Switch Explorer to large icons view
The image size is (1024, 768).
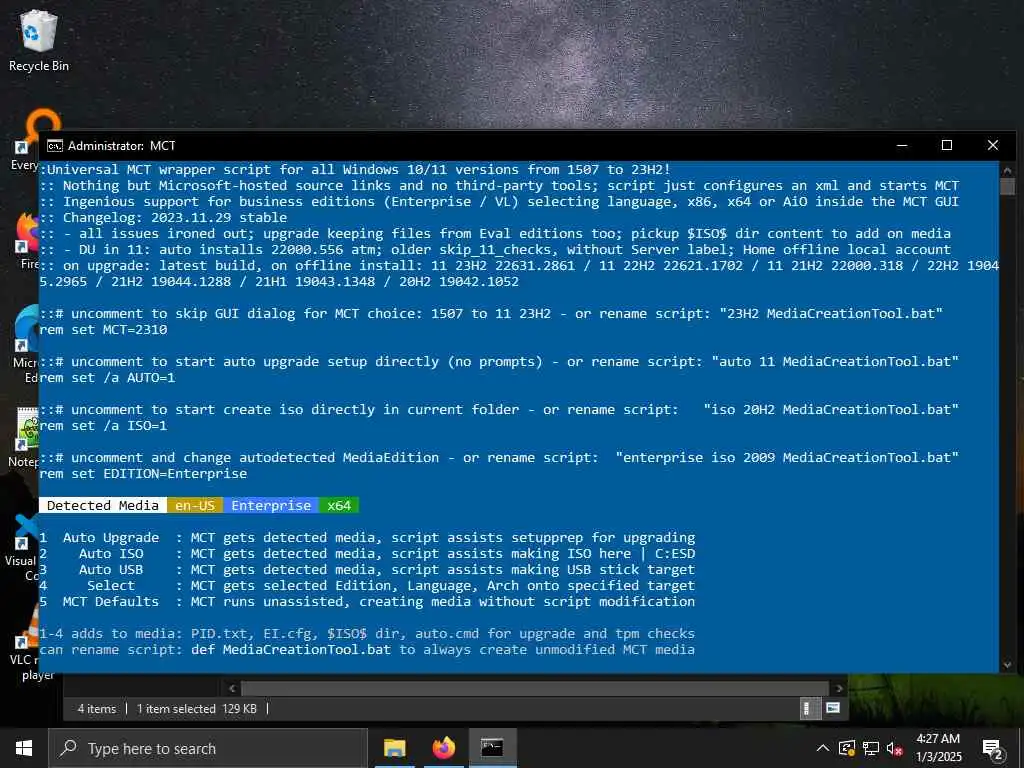pyautogui.click(x=833, y=708)
